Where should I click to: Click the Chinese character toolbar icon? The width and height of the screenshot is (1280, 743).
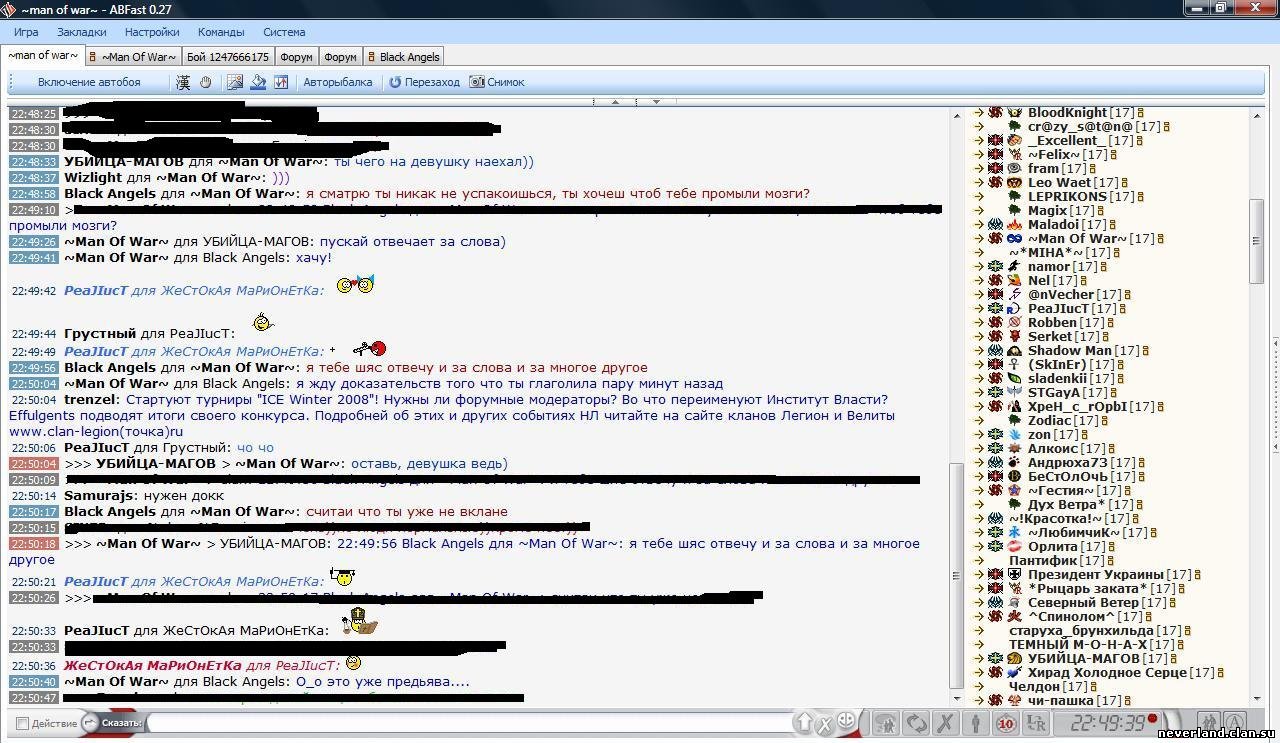click(x=183, y=82)
